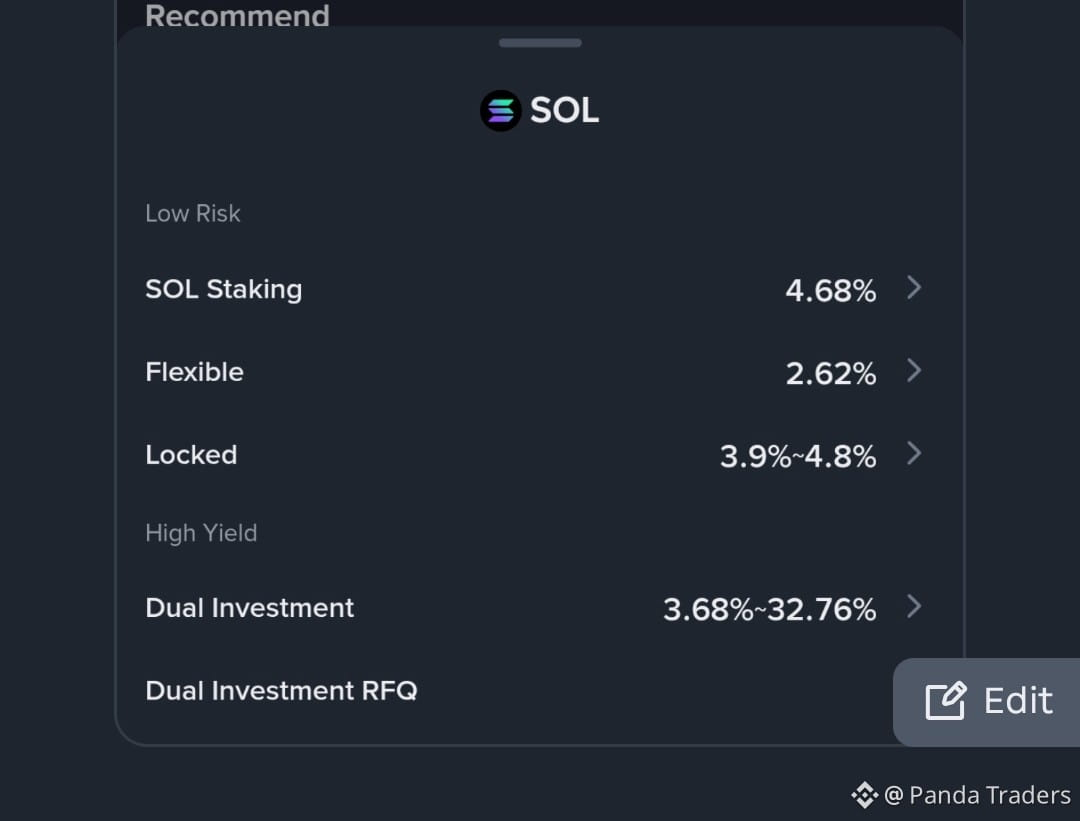Click the Binance logo watermark icon

(864, 795)
